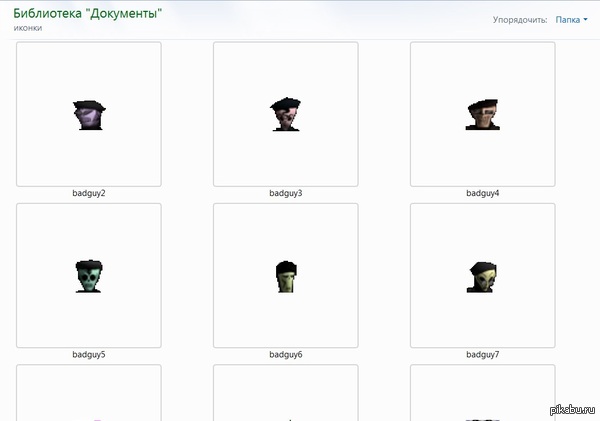Click the badguy3 filename label
This screenshot has height=421, width=600.
[x=286, y=193]
